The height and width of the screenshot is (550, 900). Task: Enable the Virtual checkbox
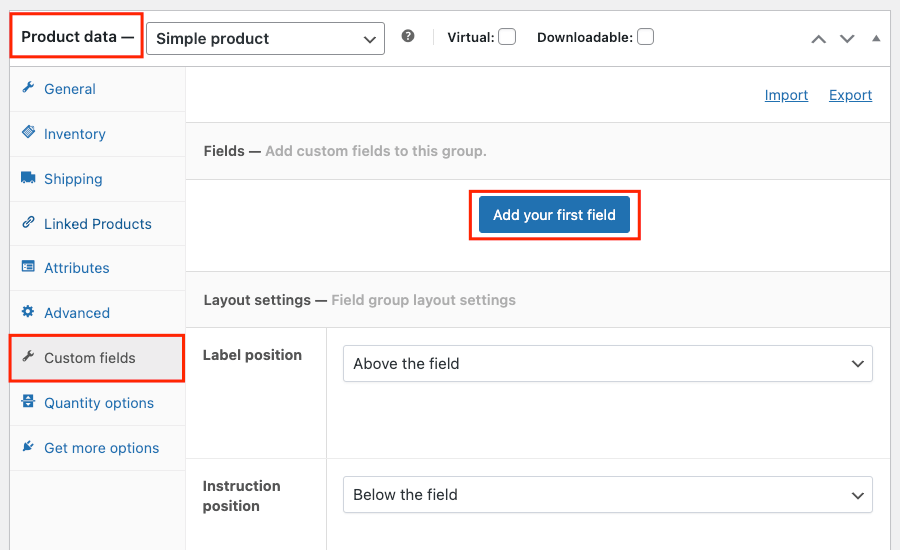(x=507, y=37)
